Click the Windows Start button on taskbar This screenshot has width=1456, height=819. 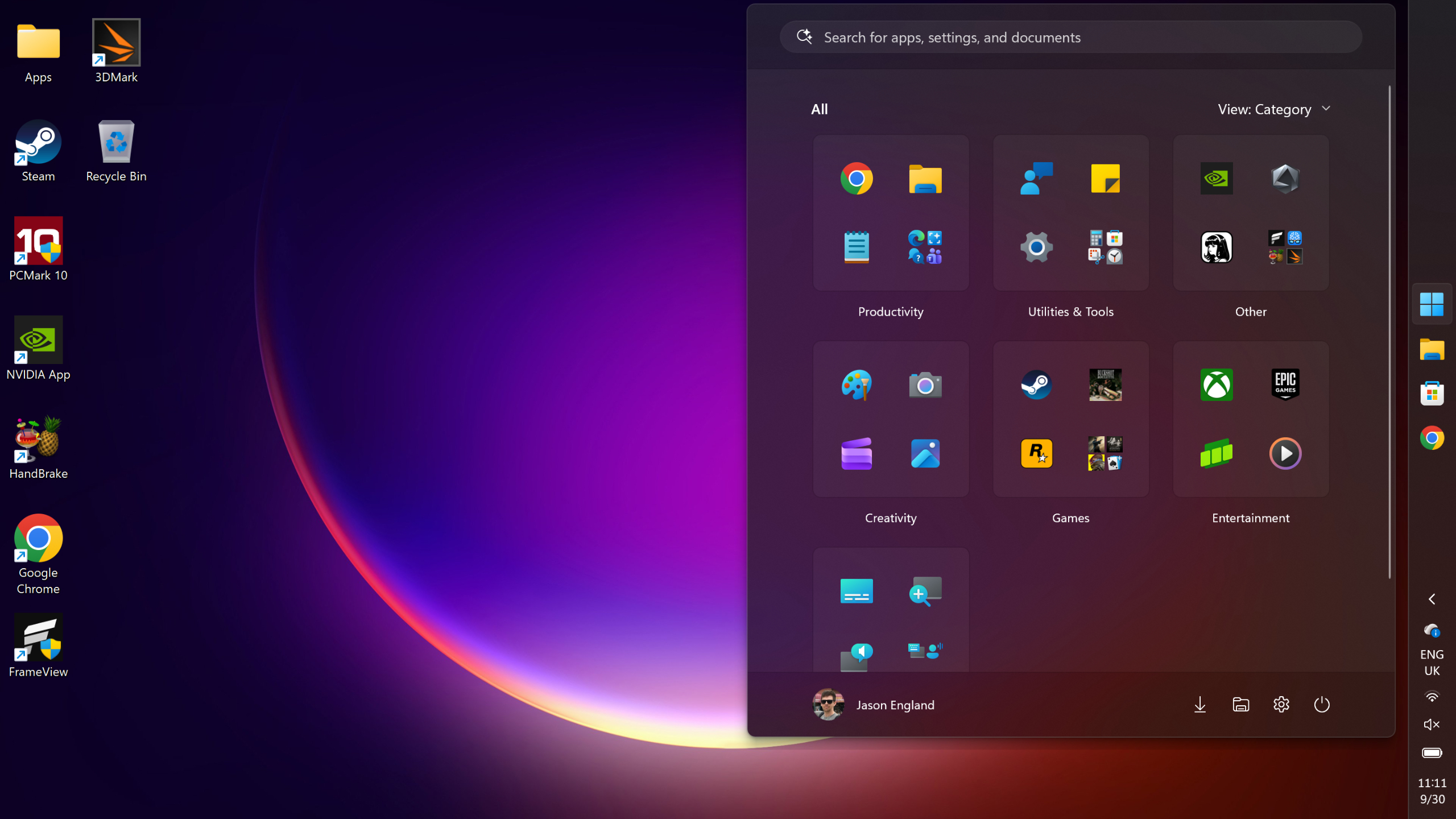click(1432, 304)
